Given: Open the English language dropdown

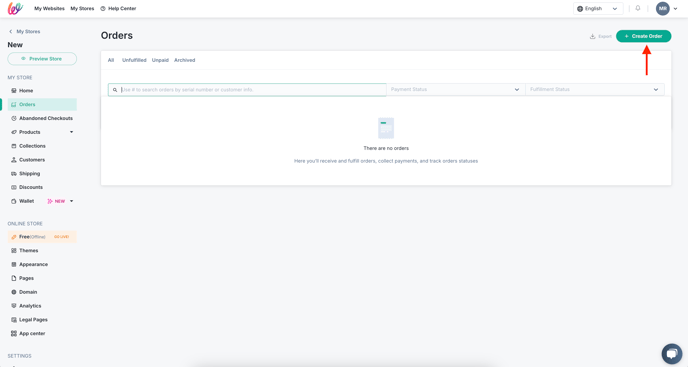Looking at the screenshot, I should 598,8.
